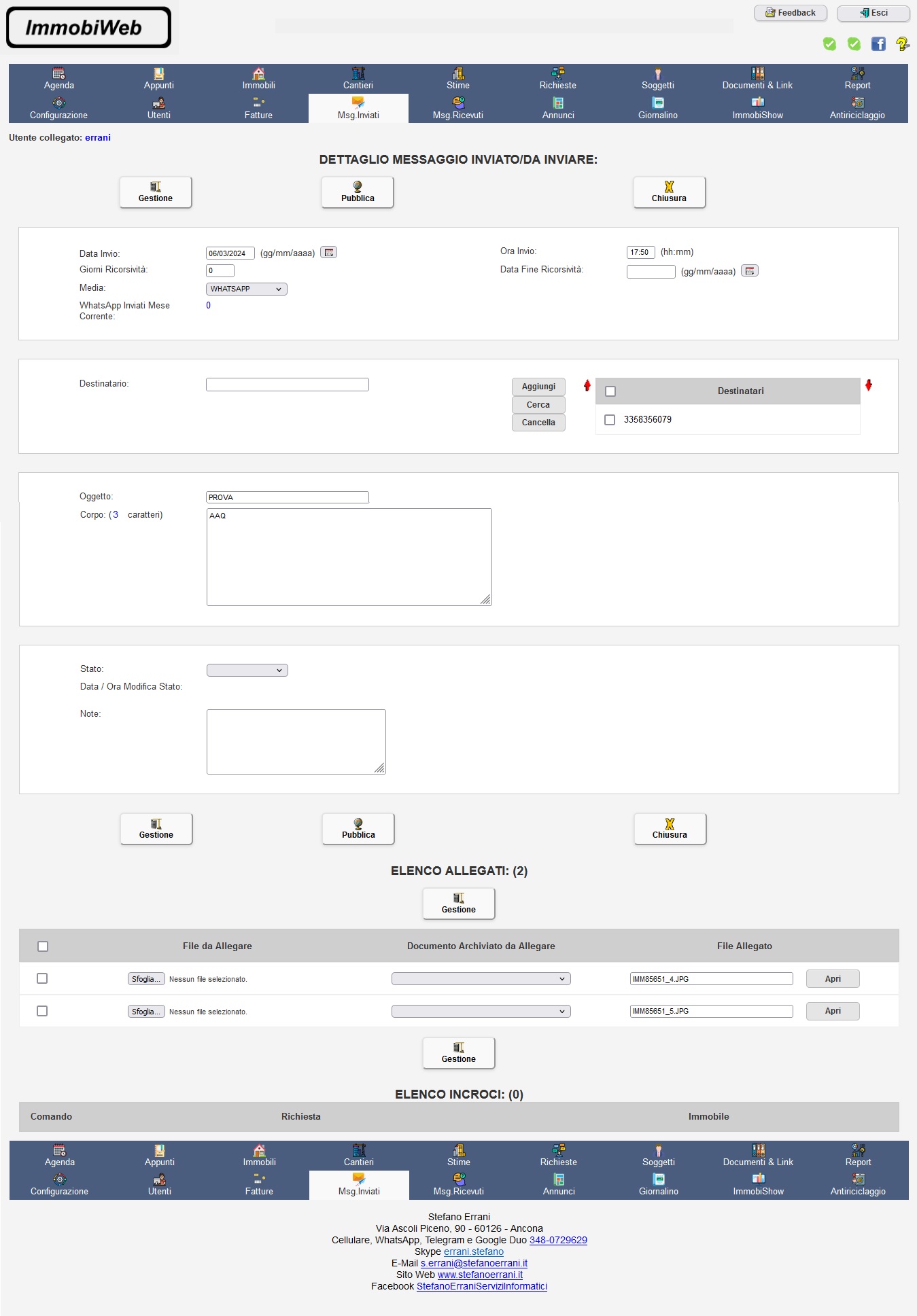Open calendar picker for Data Invio
The image size is (917, 1316).
coord(328,253)
